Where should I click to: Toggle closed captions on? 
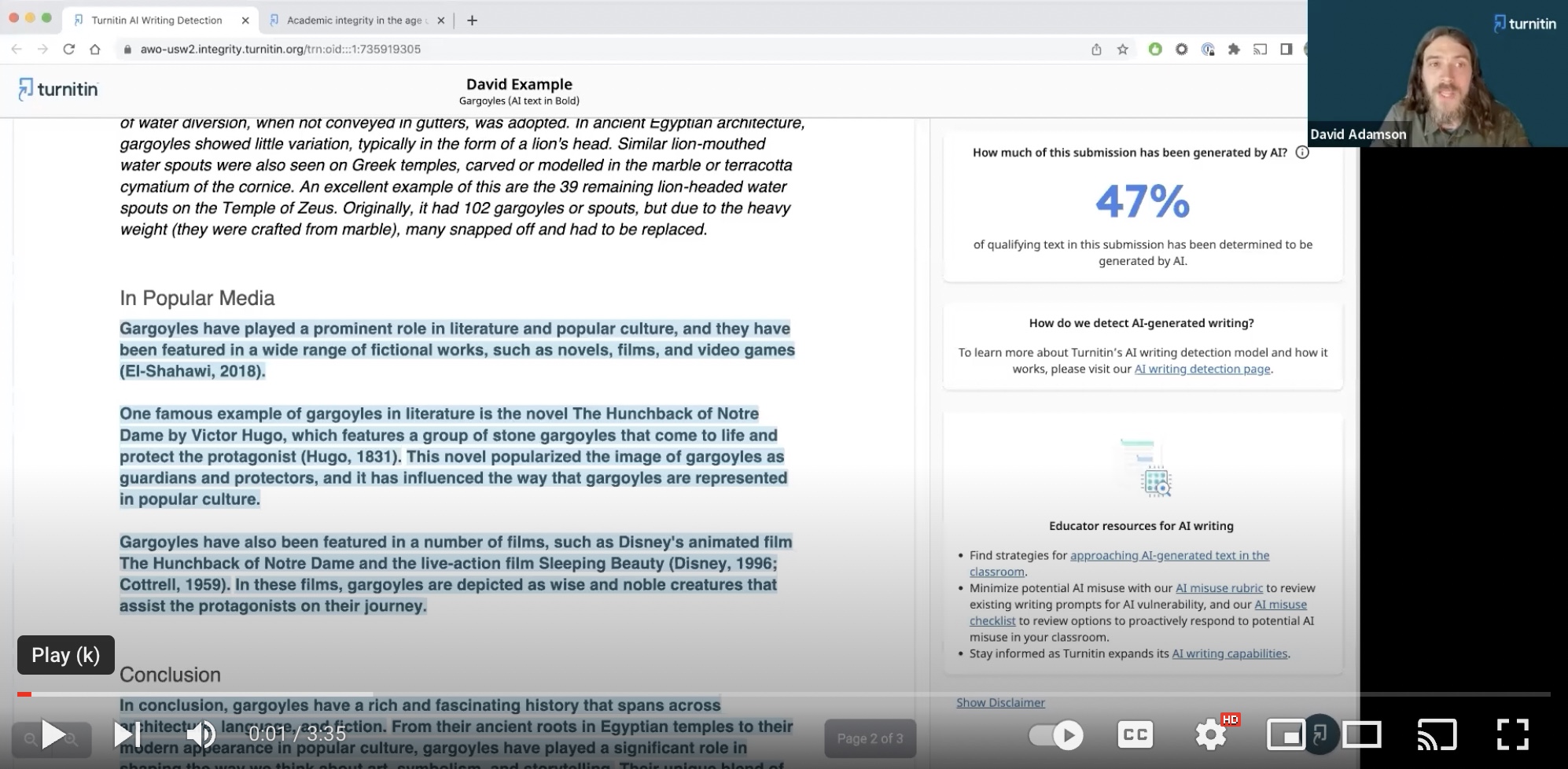(1135, 735)
